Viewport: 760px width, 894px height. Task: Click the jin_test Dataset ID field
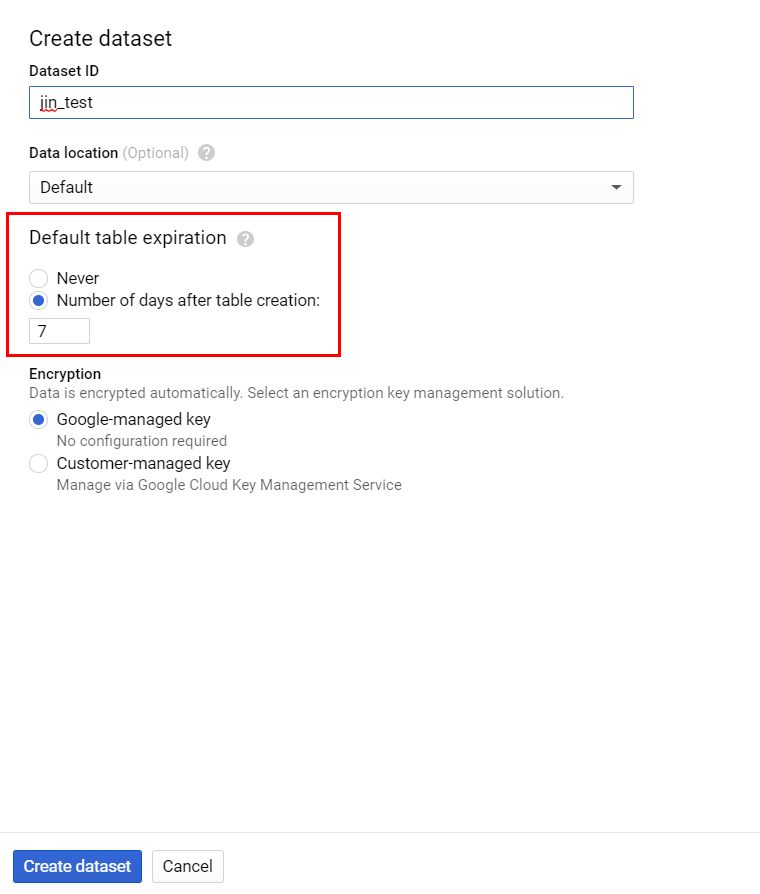coord(330,102)
